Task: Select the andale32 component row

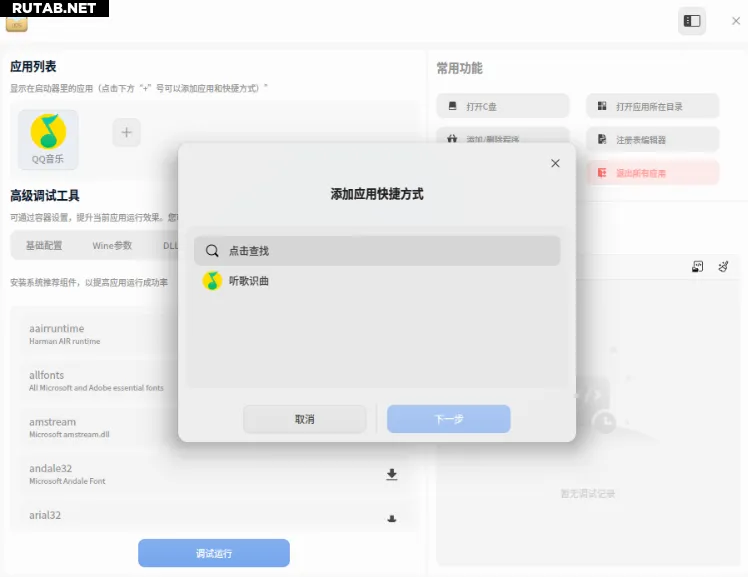Action: coord(215,474)
